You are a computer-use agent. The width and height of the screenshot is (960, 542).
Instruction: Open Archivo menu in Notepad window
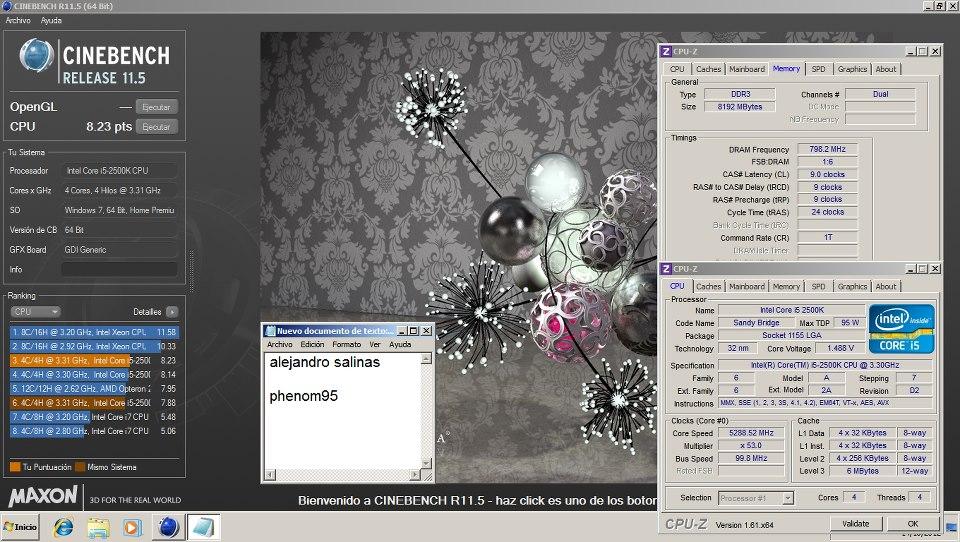click(279, 344)
